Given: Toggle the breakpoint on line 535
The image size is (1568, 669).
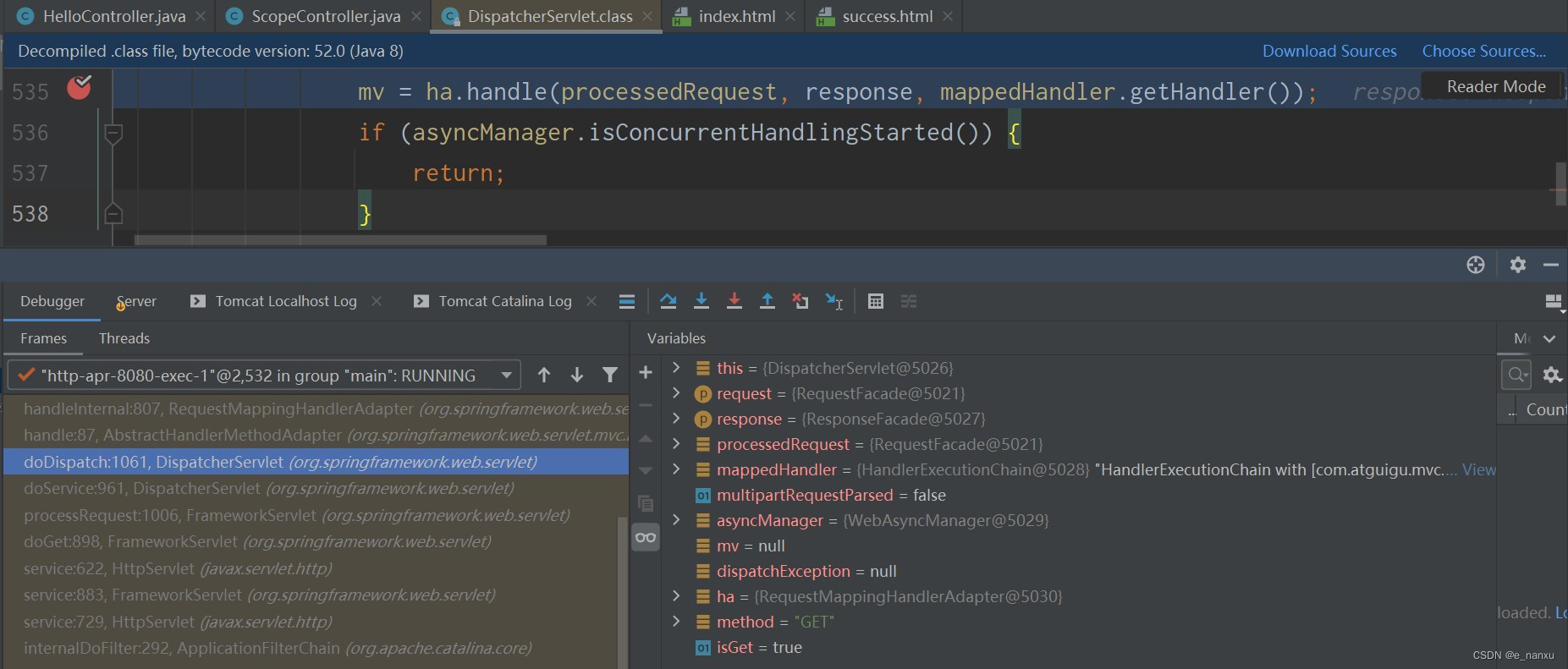Looking at the screenshot, I should coord(79,87).
